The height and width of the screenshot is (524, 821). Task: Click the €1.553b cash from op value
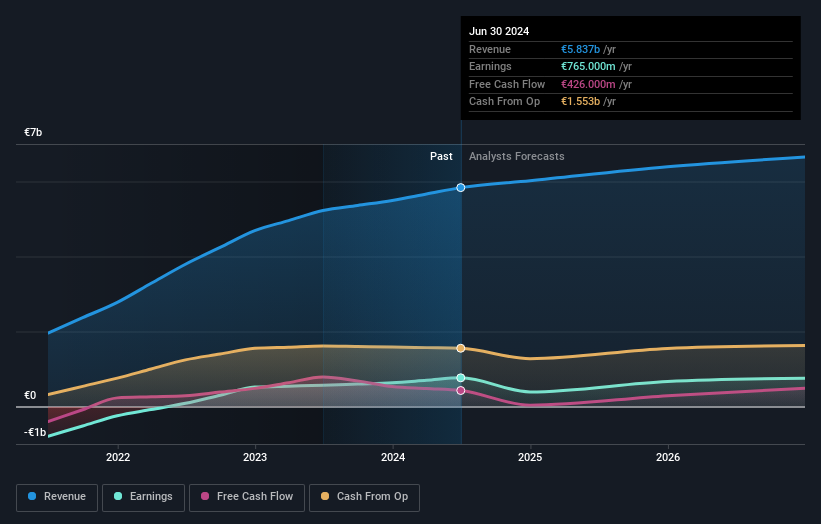[581, 102]
